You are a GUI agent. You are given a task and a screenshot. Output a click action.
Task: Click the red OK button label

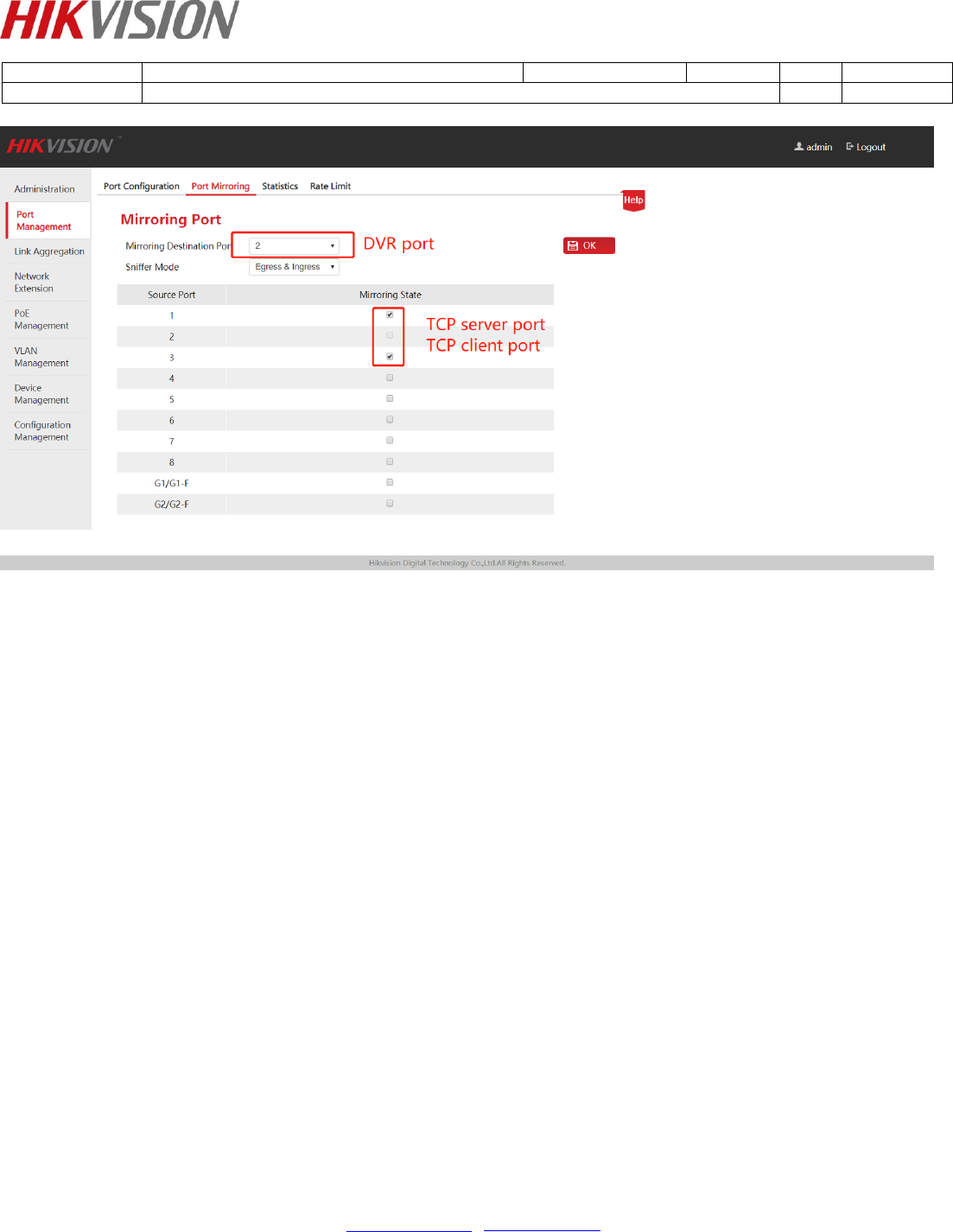[x=589, y=246]
